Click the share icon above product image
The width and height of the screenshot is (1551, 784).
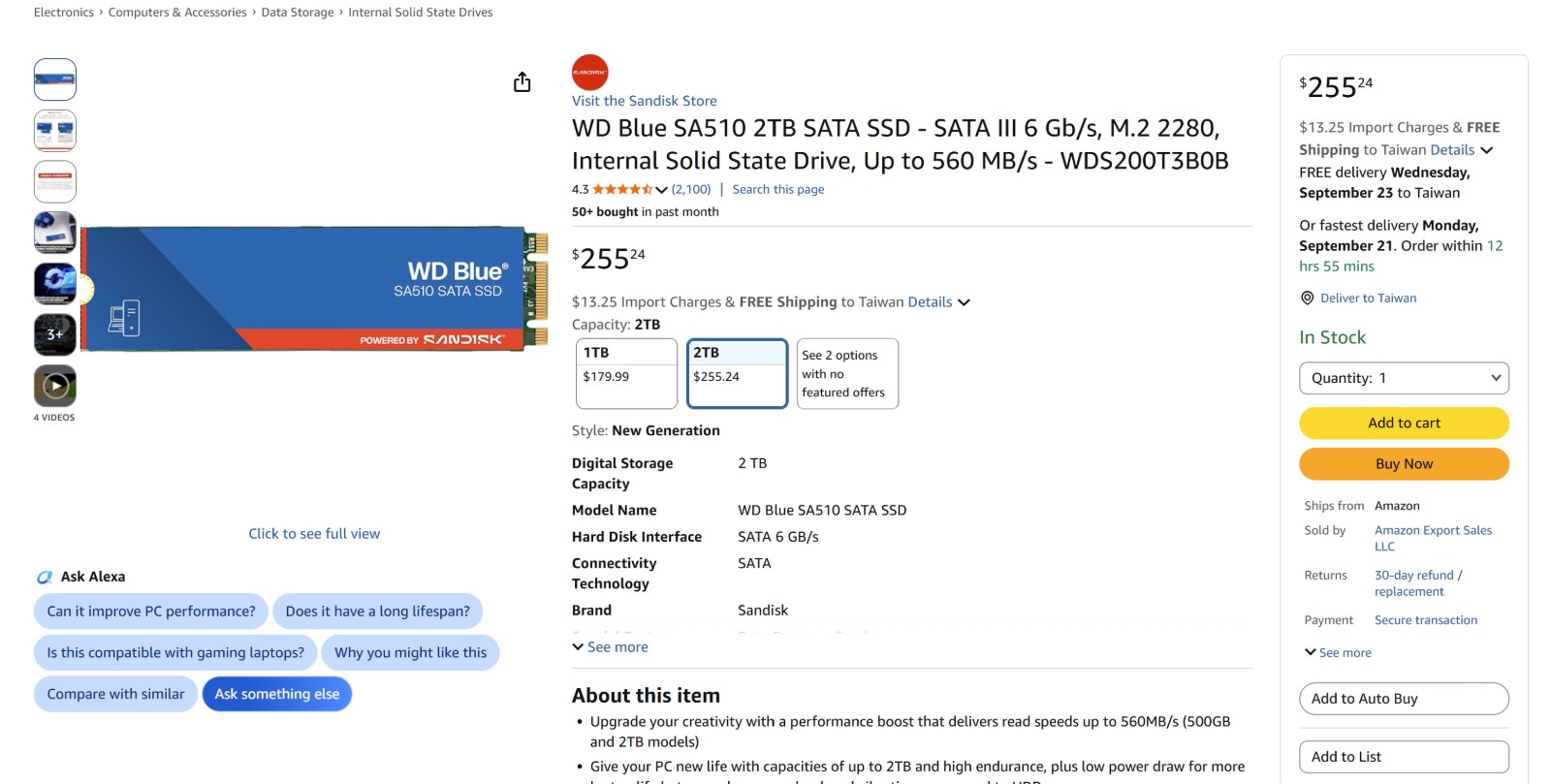(522, 82)
